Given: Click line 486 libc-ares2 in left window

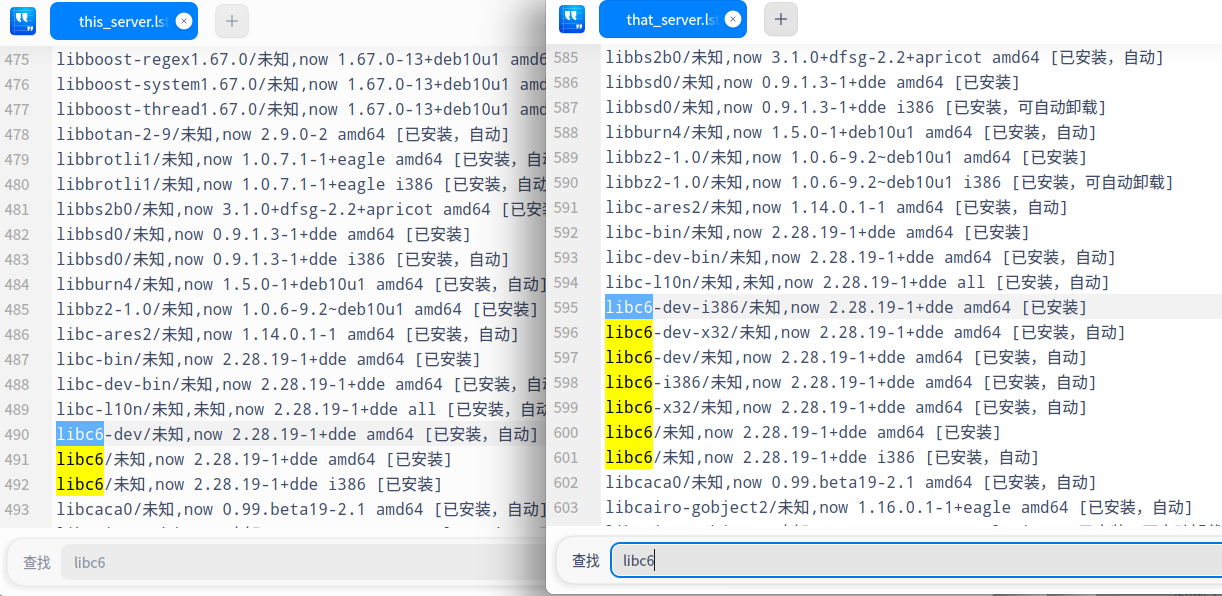Looking at the screenshot, I should [x=288, y=334].
